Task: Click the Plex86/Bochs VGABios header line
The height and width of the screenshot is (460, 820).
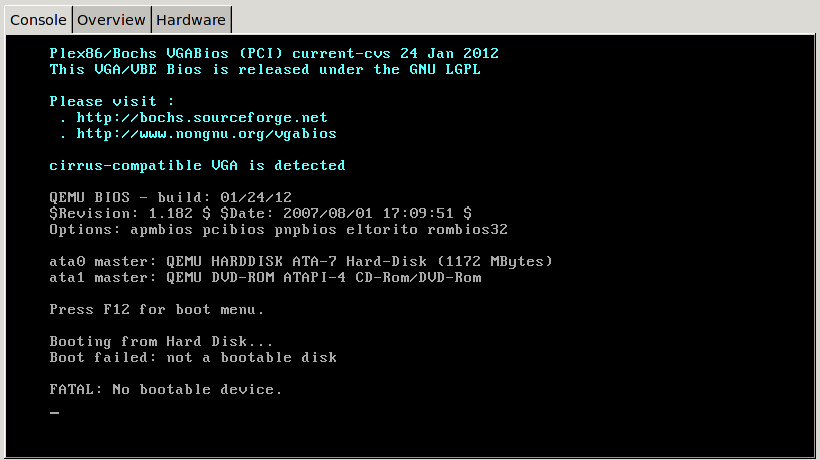Action: pos(274,53)
